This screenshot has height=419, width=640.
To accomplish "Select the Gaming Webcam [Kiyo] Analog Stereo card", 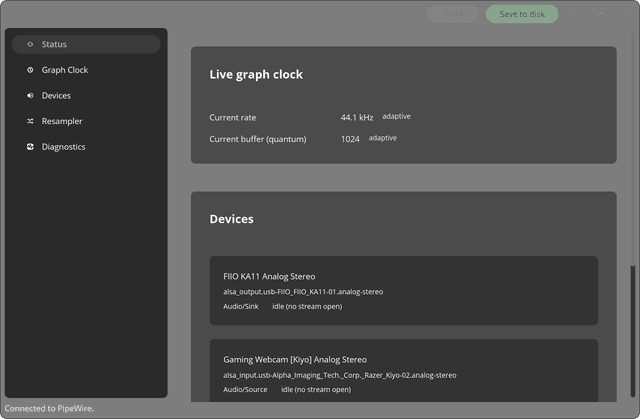I will [x=404, y=370].
